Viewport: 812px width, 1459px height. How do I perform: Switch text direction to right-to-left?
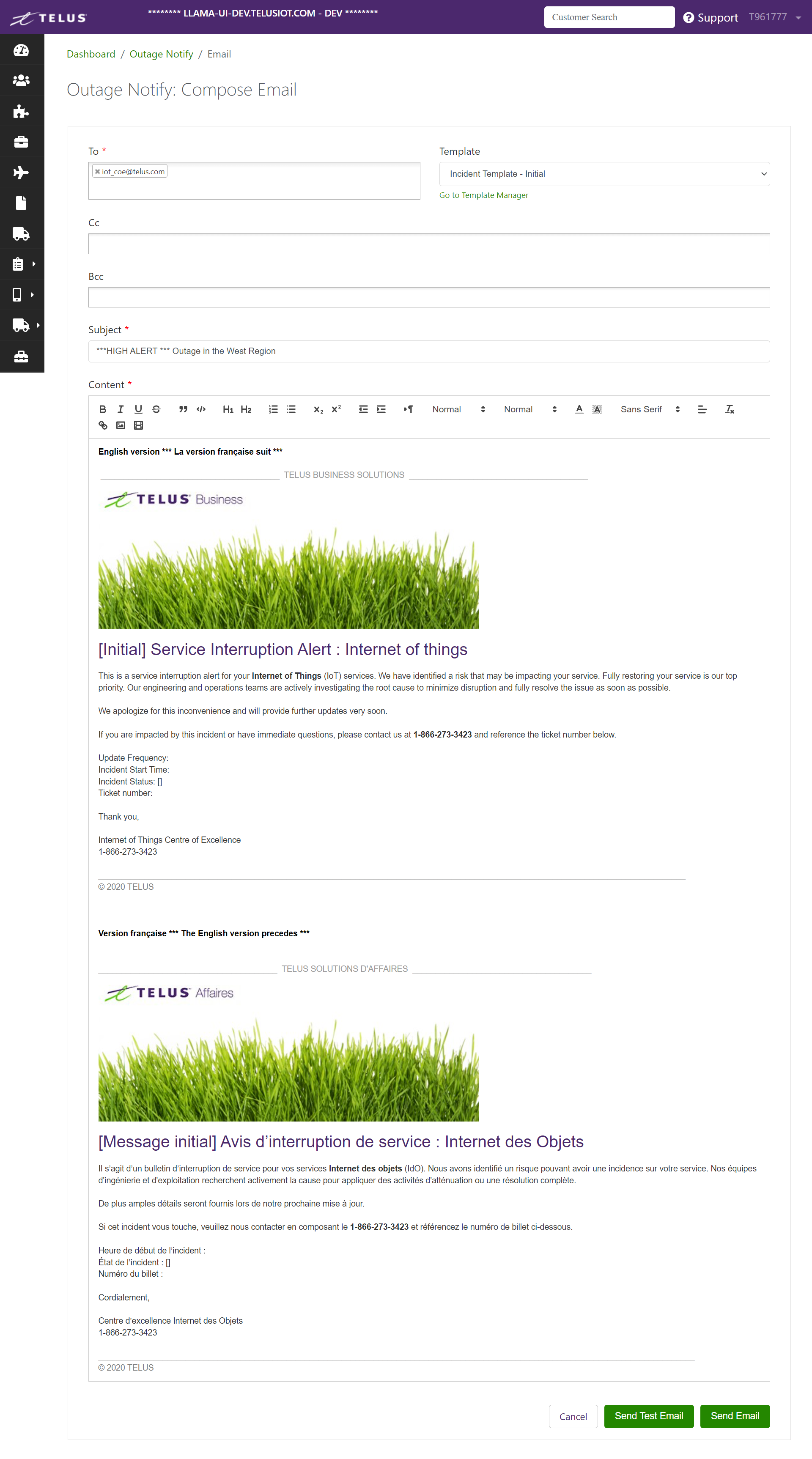tap(408, 409)
